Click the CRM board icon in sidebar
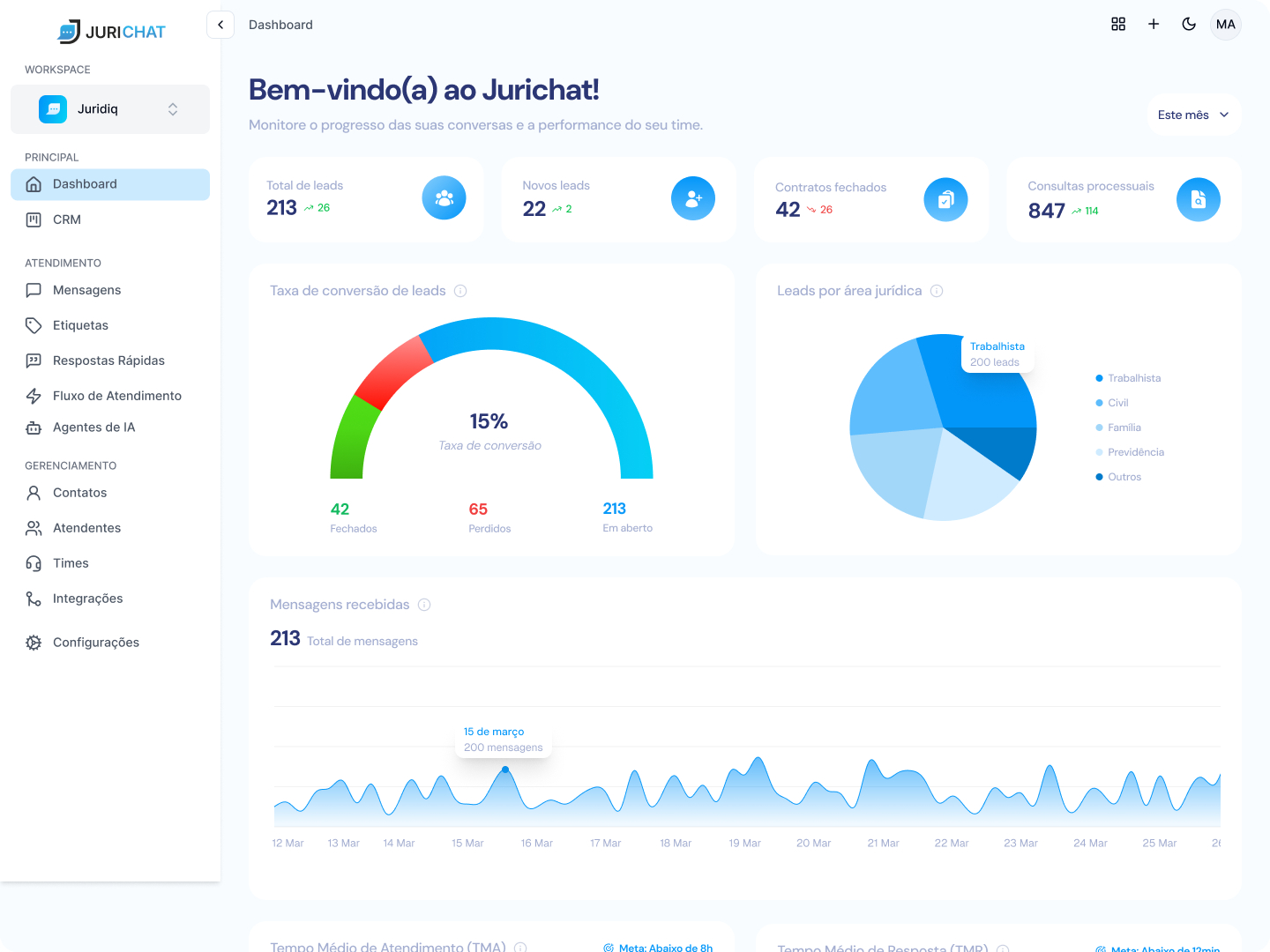This screenshot has width=1270, height=952. [x=34, y=219]
